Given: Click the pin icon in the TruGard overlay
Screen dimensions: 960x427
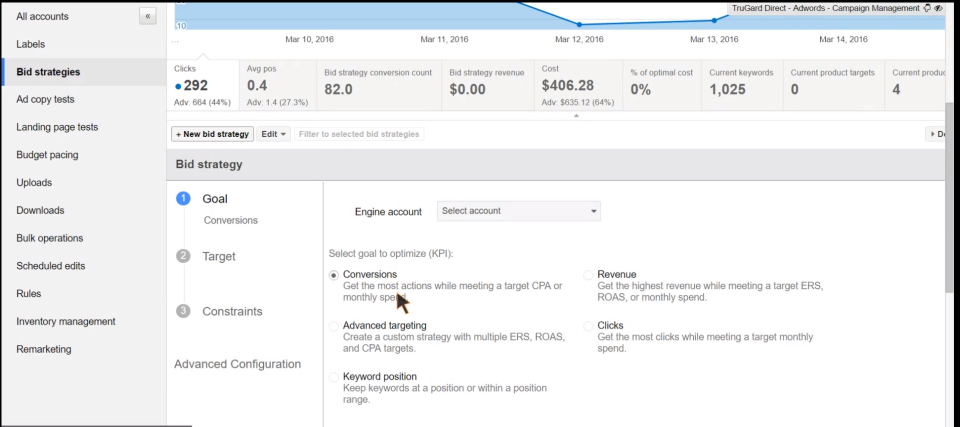Looking at the screenshot, I should tap(927, 9).
